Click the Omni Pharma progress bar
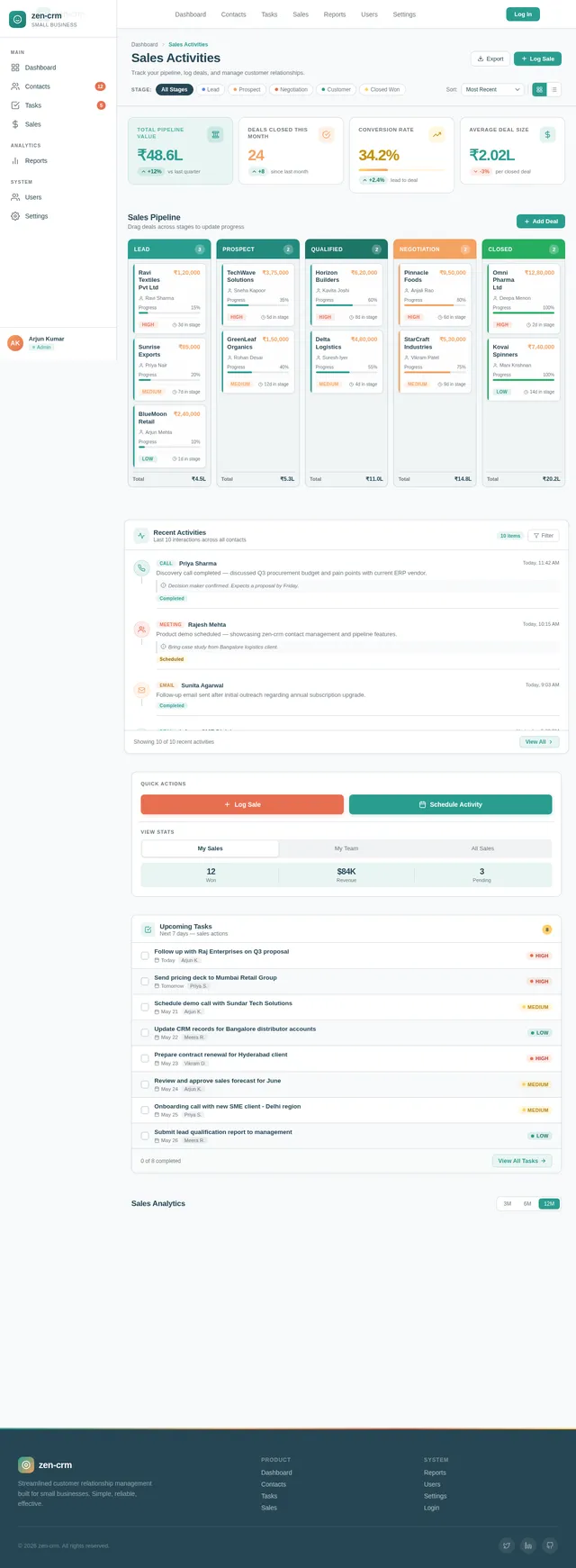This screenshot has height=1568, width=576. 524,313
